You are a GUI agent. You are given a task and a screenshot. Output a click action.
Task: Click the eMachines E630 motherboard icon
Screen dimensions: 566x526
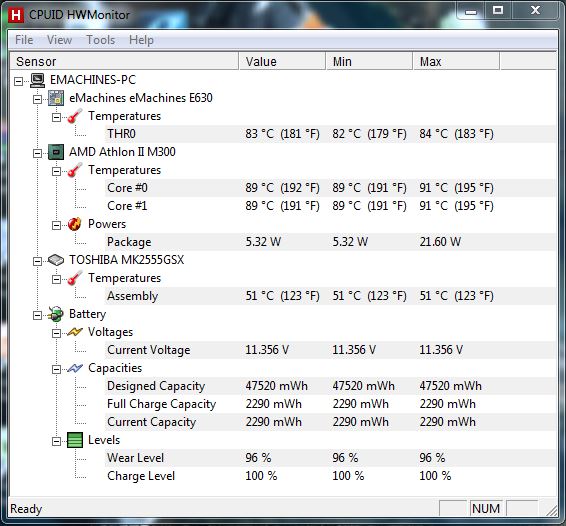(x=56, y=98)
